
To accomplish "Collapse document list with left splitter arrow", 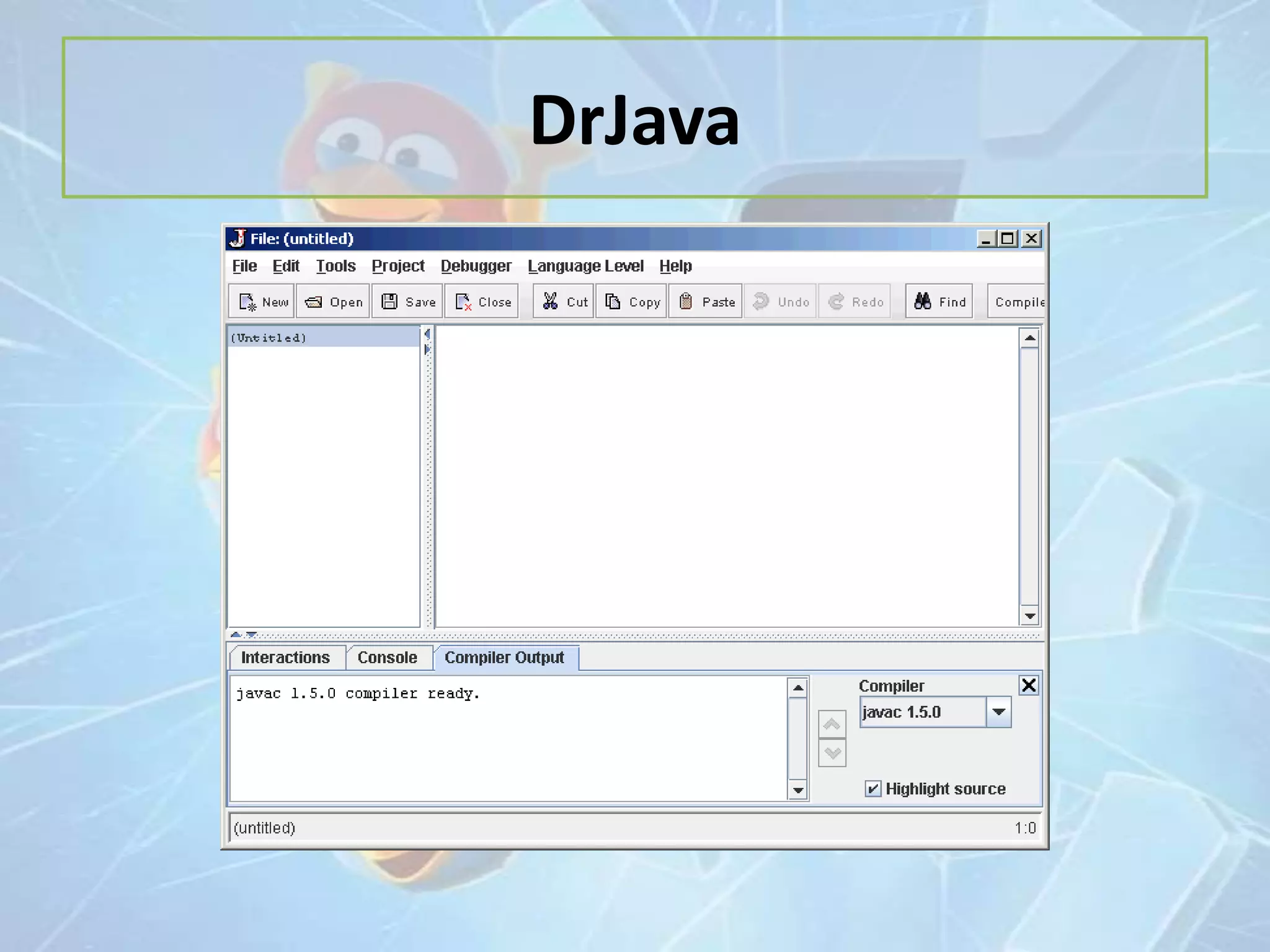I will (x=427, y=335).
